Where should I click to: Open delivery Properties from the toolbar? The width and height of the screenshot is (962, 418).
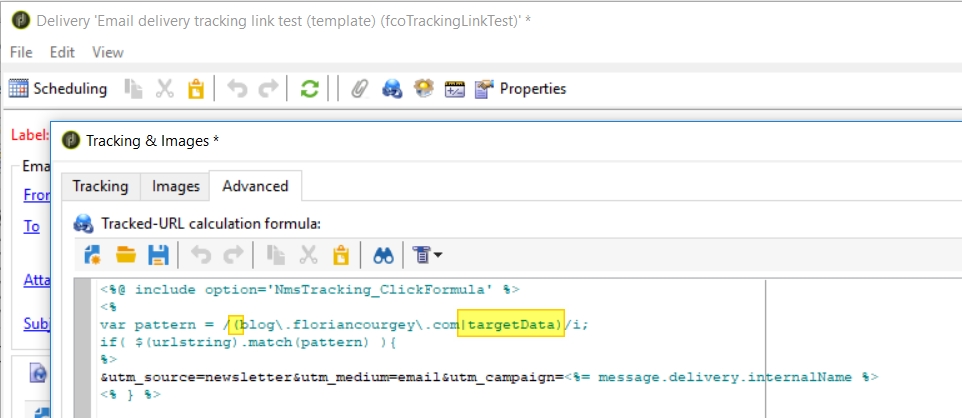pos(521,89)
